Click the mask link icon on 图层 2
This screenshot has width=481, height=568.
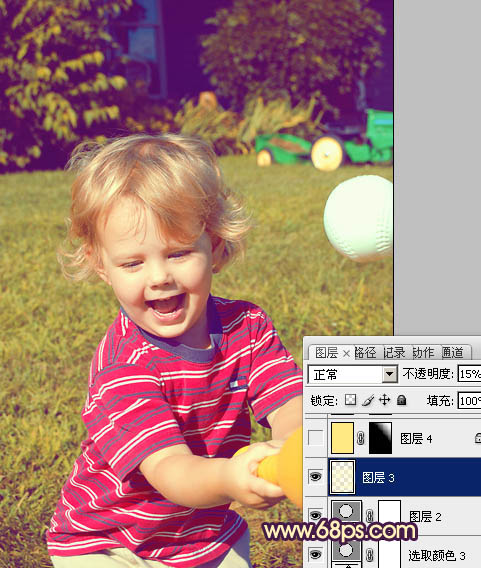369,516
